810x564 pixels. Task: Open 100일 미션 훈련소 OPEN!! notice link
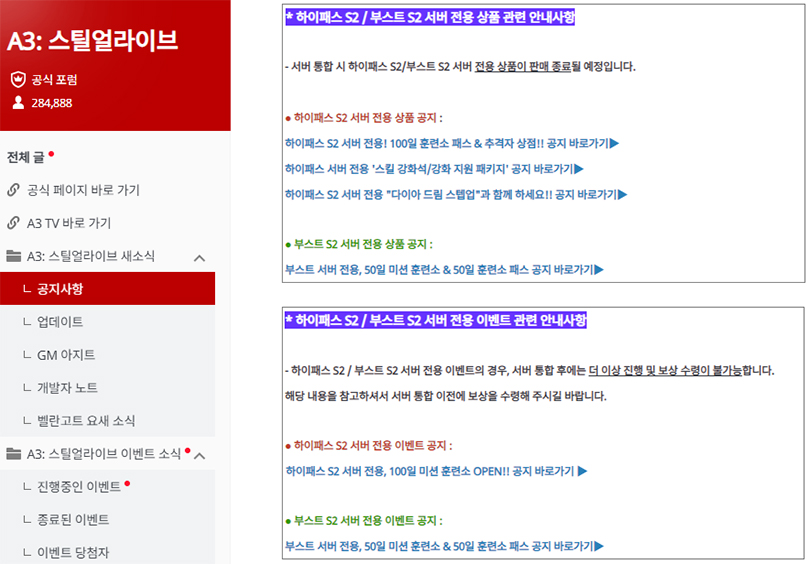(x=436, y=471)
